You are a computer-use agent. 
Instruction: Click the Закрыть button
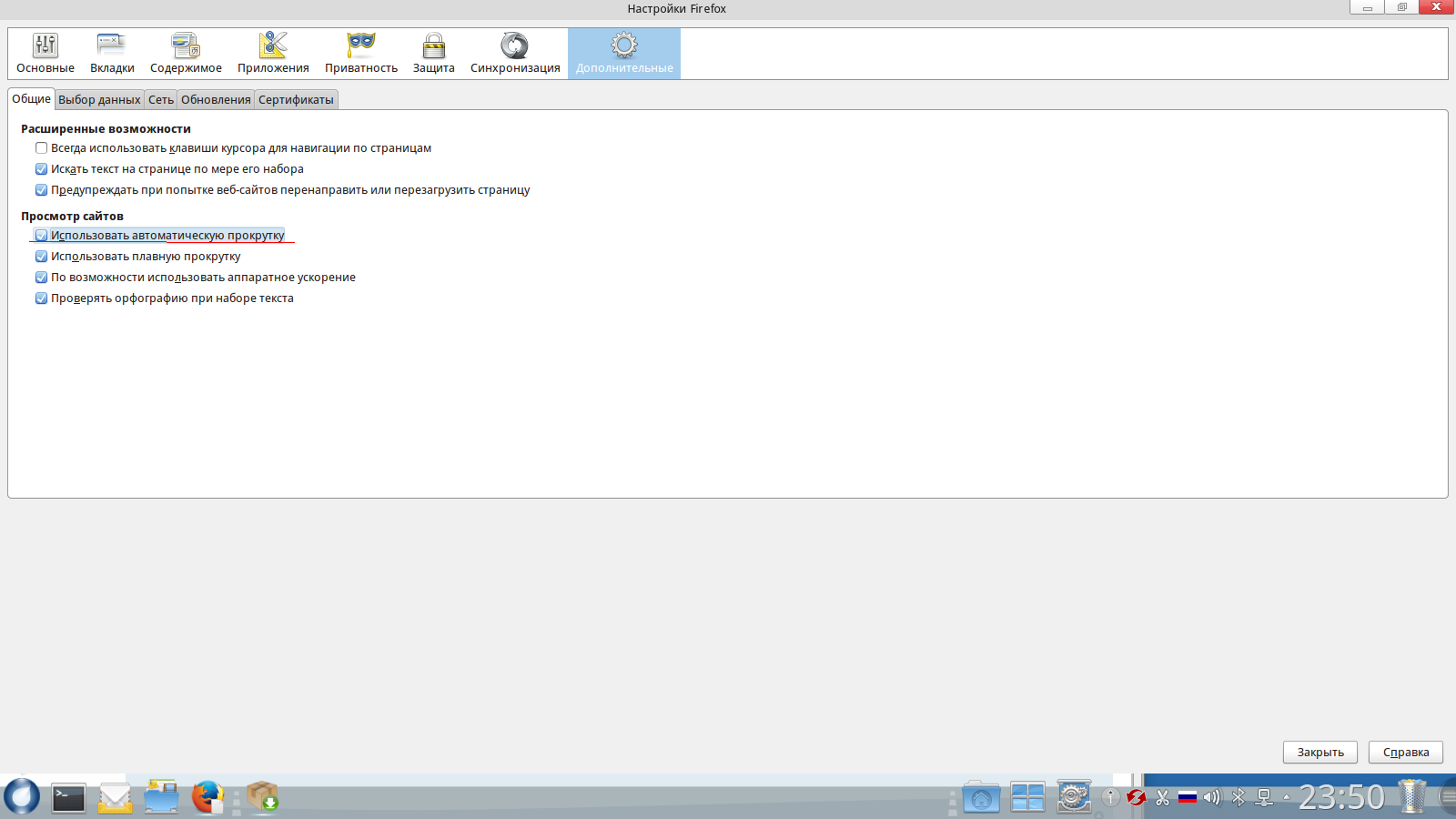click(x=1320, y=753)
